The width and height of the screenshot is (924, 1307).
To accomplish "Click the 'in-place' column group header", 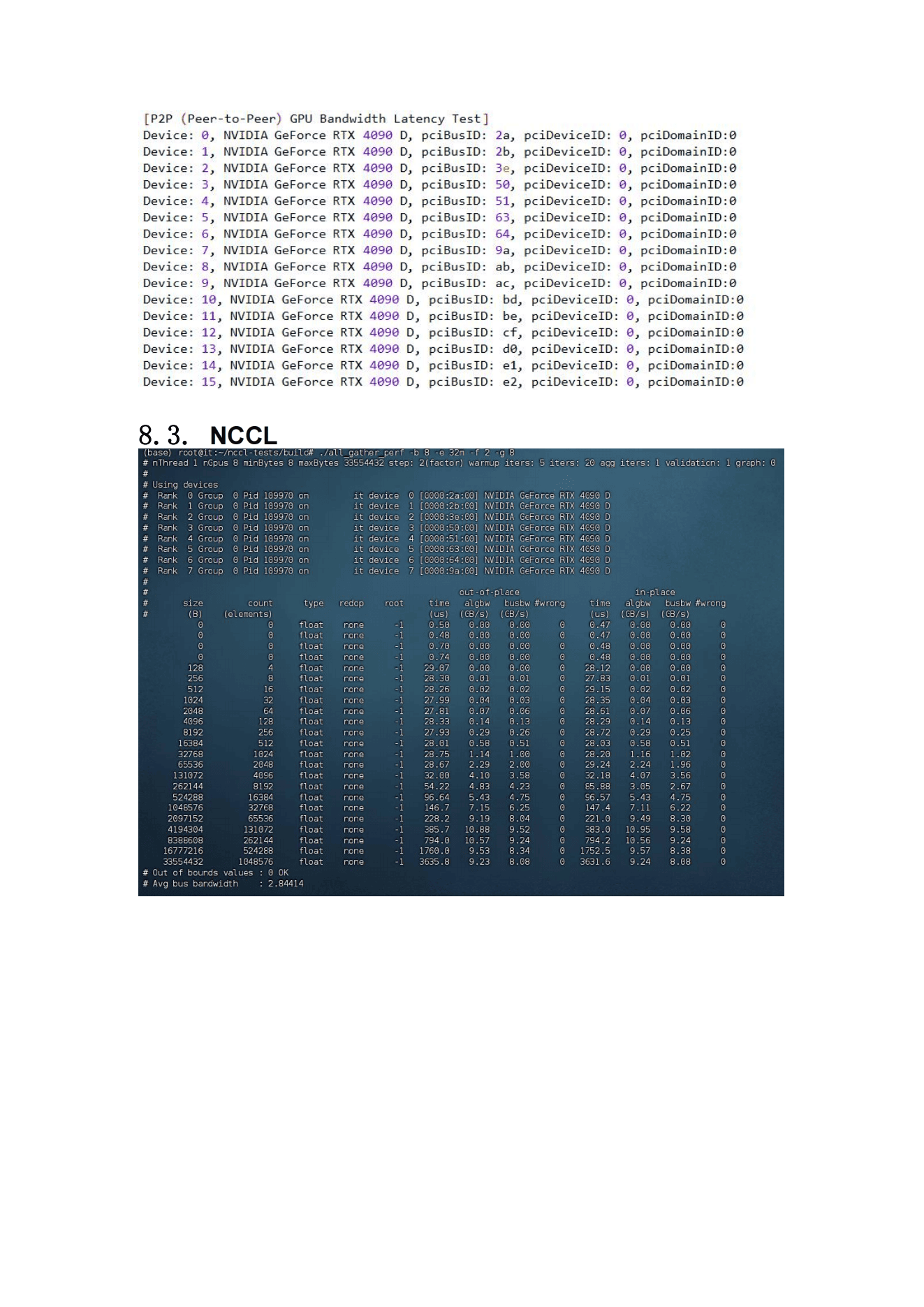I will pos(654,592).
